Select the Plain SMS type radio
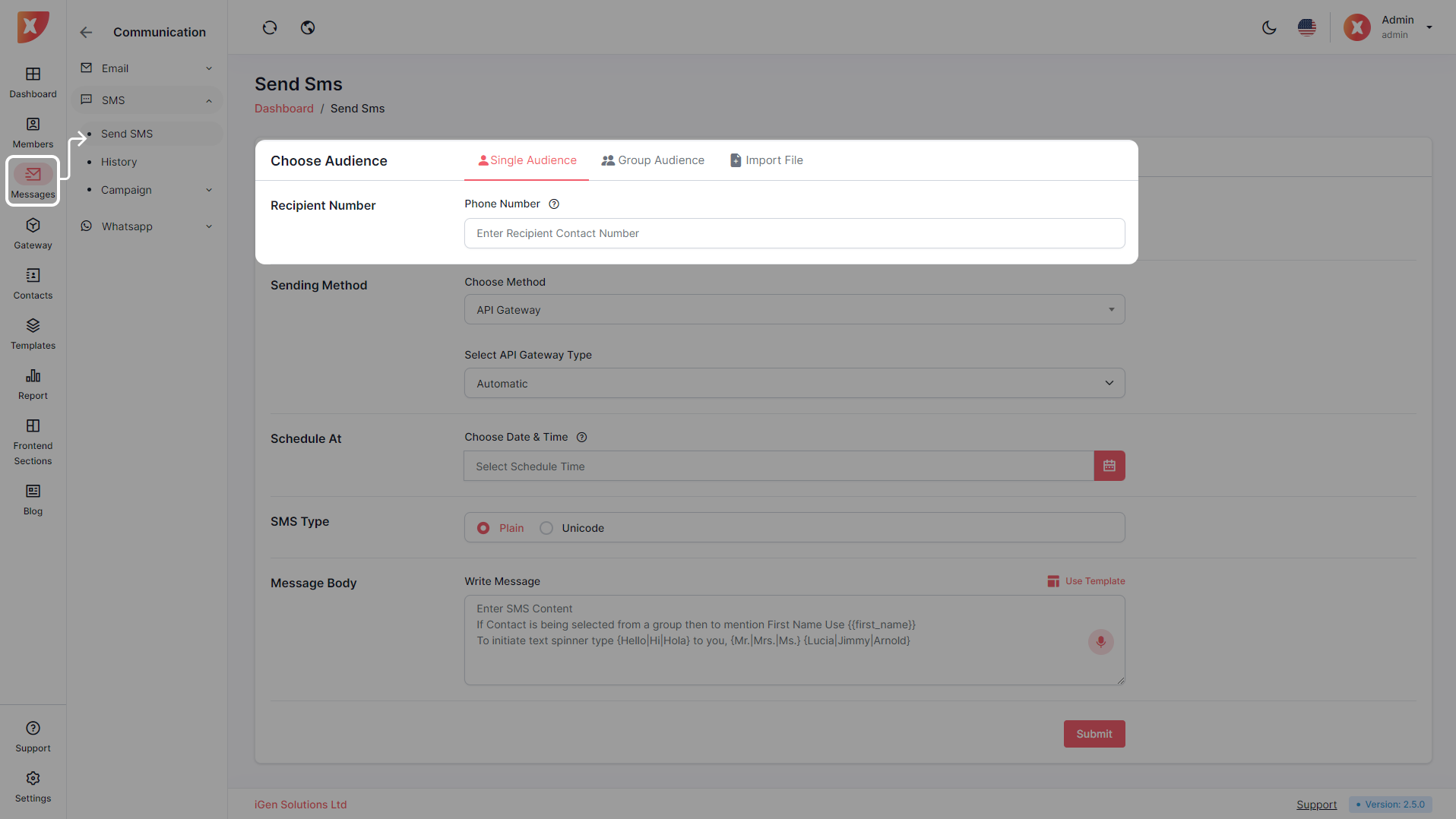Image resolution: width=1456 pixels, height=819 pixels. click(483, 528)
